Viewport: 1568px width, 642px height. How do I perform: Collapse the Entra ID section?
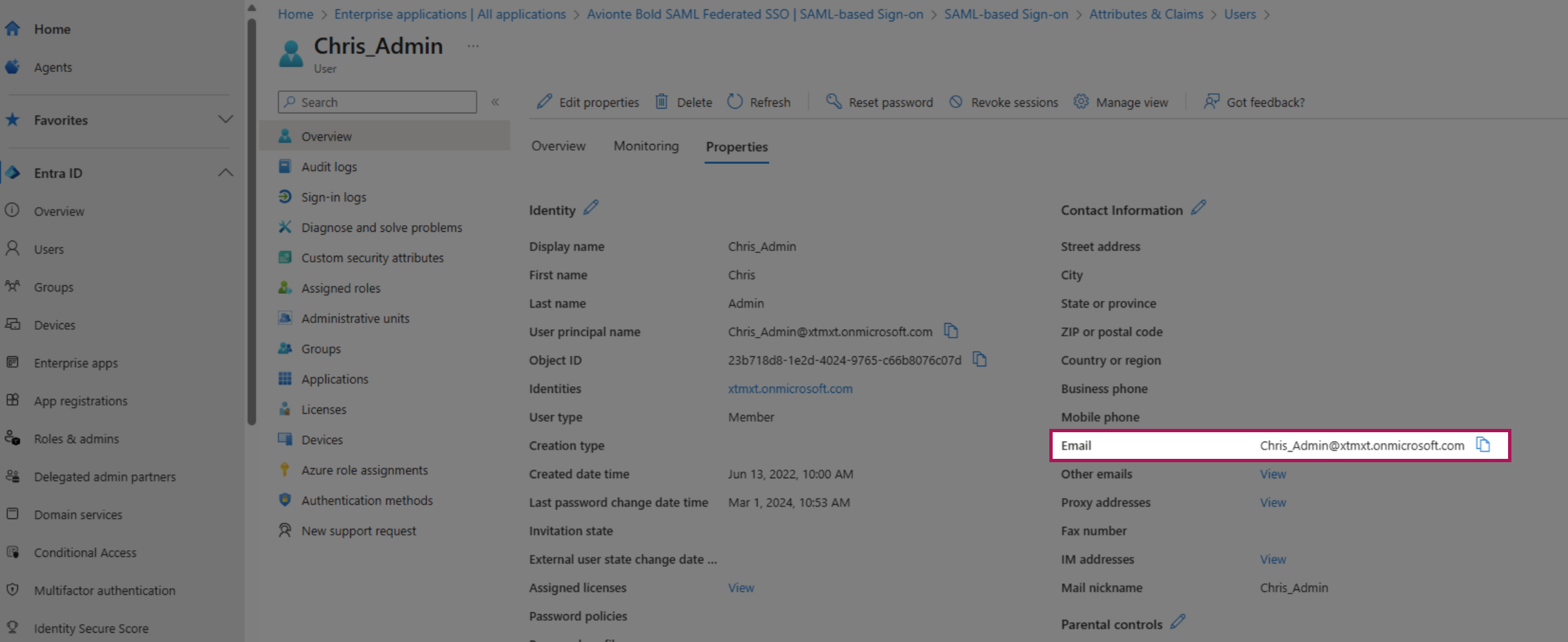pyautogui.click(x=226, y=172)
